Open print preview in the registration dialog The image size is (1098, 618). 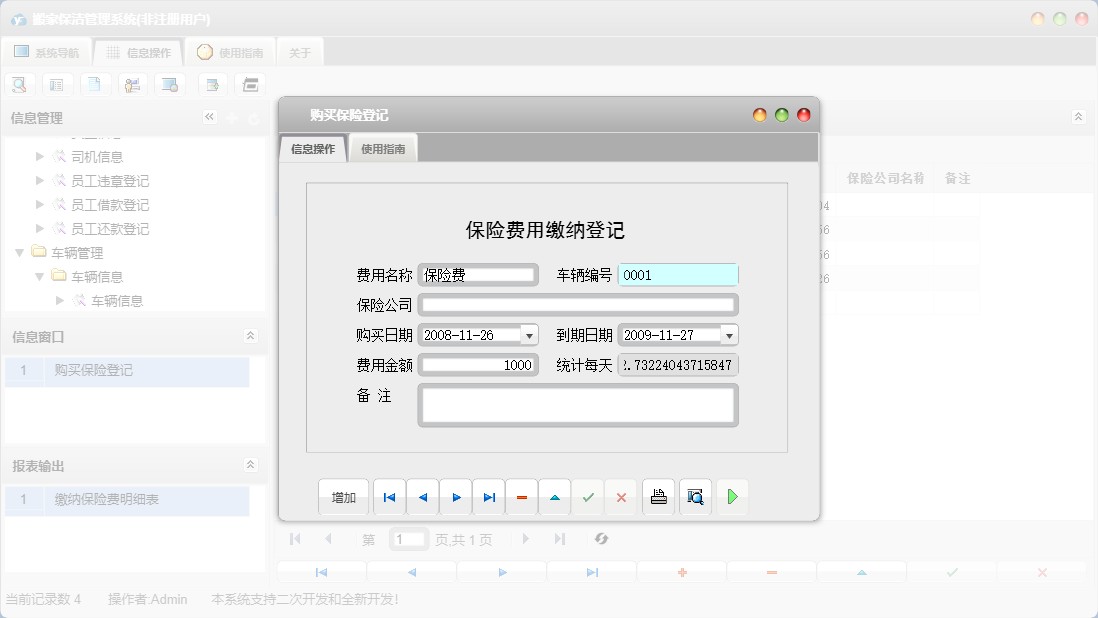pos(694,497)
